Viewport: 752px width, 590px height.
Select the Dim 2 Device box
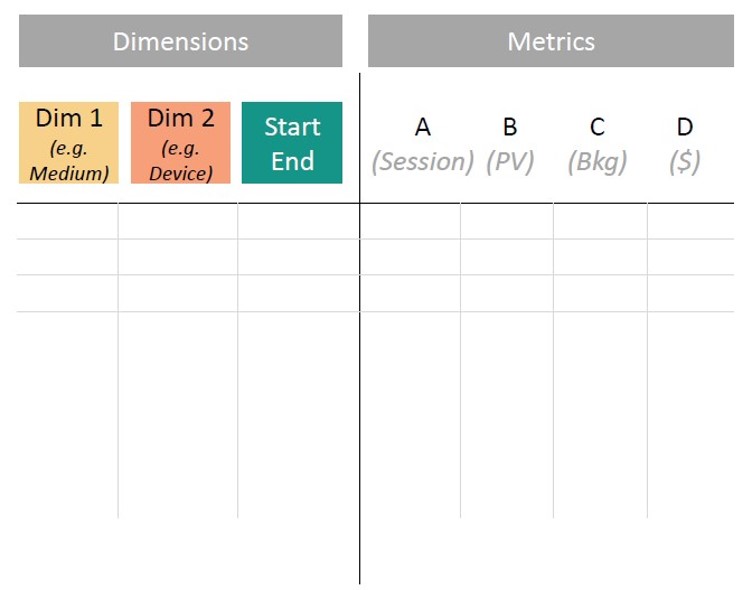click(x=180, y=142)
